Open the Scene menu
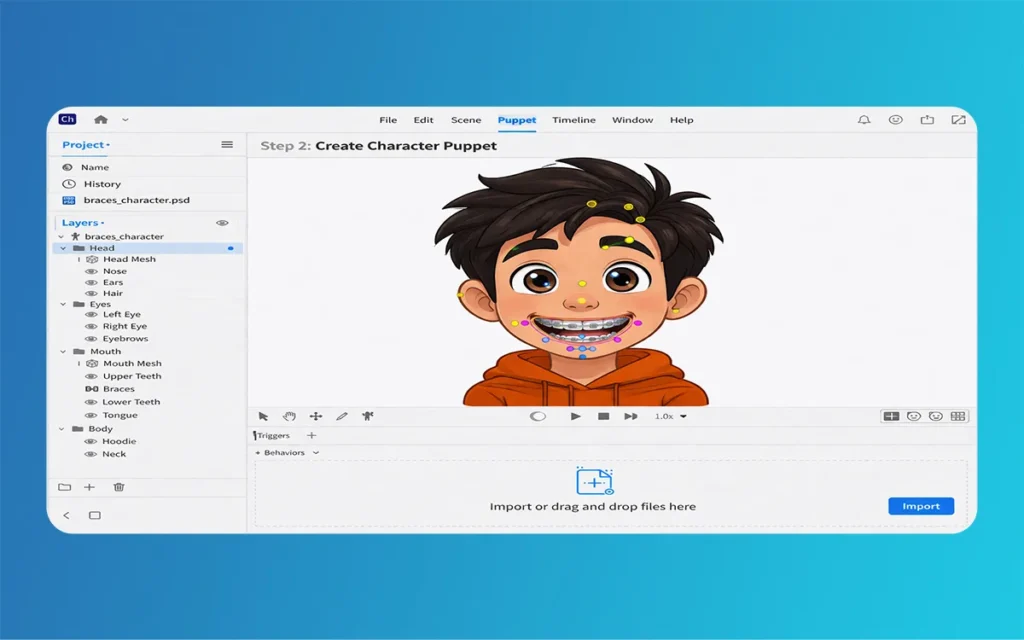 tap(466, 120)
